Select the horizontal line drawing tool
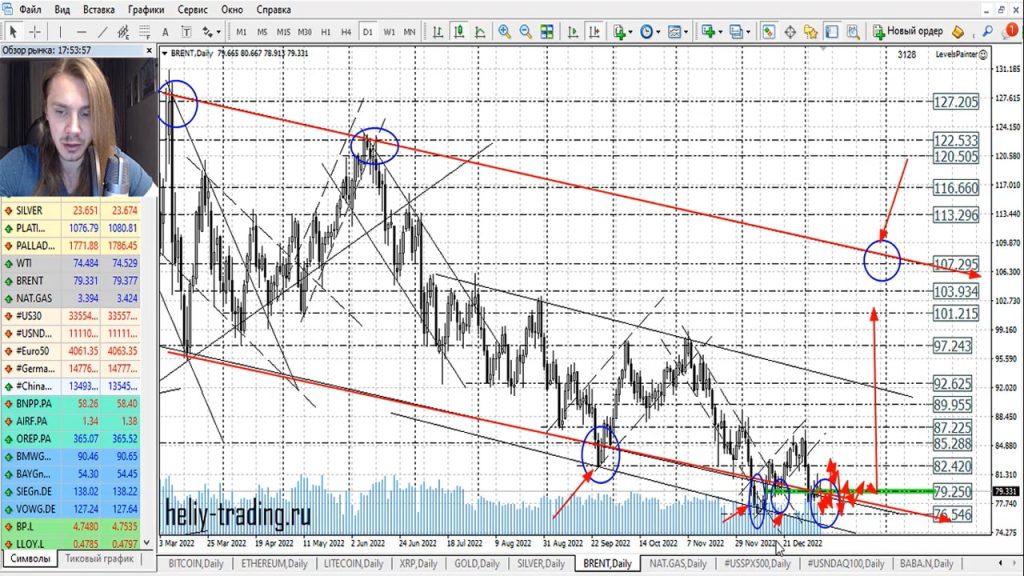 click(84, 31)
